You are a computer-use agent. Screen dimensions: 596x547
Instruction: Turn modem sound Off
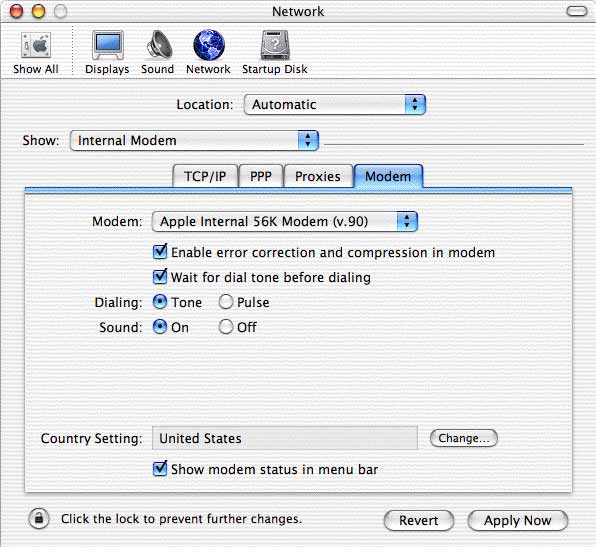(x=226, y=327)
